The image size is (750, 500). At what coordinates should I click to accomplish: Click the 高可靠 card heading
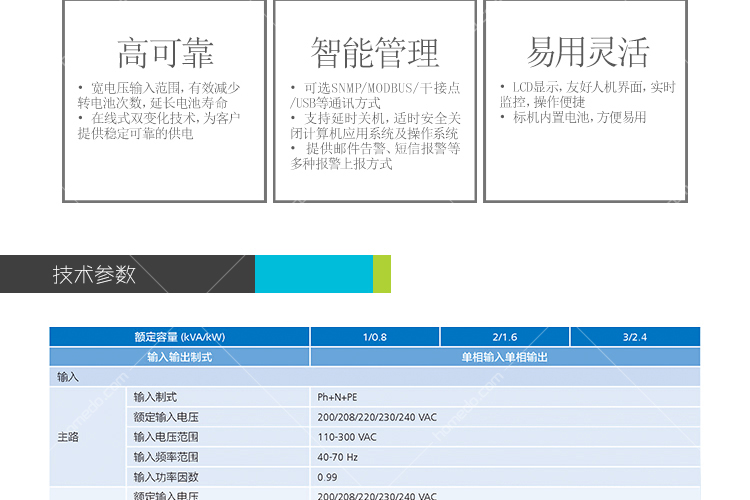pyautogui.click(x=165, y=52)
